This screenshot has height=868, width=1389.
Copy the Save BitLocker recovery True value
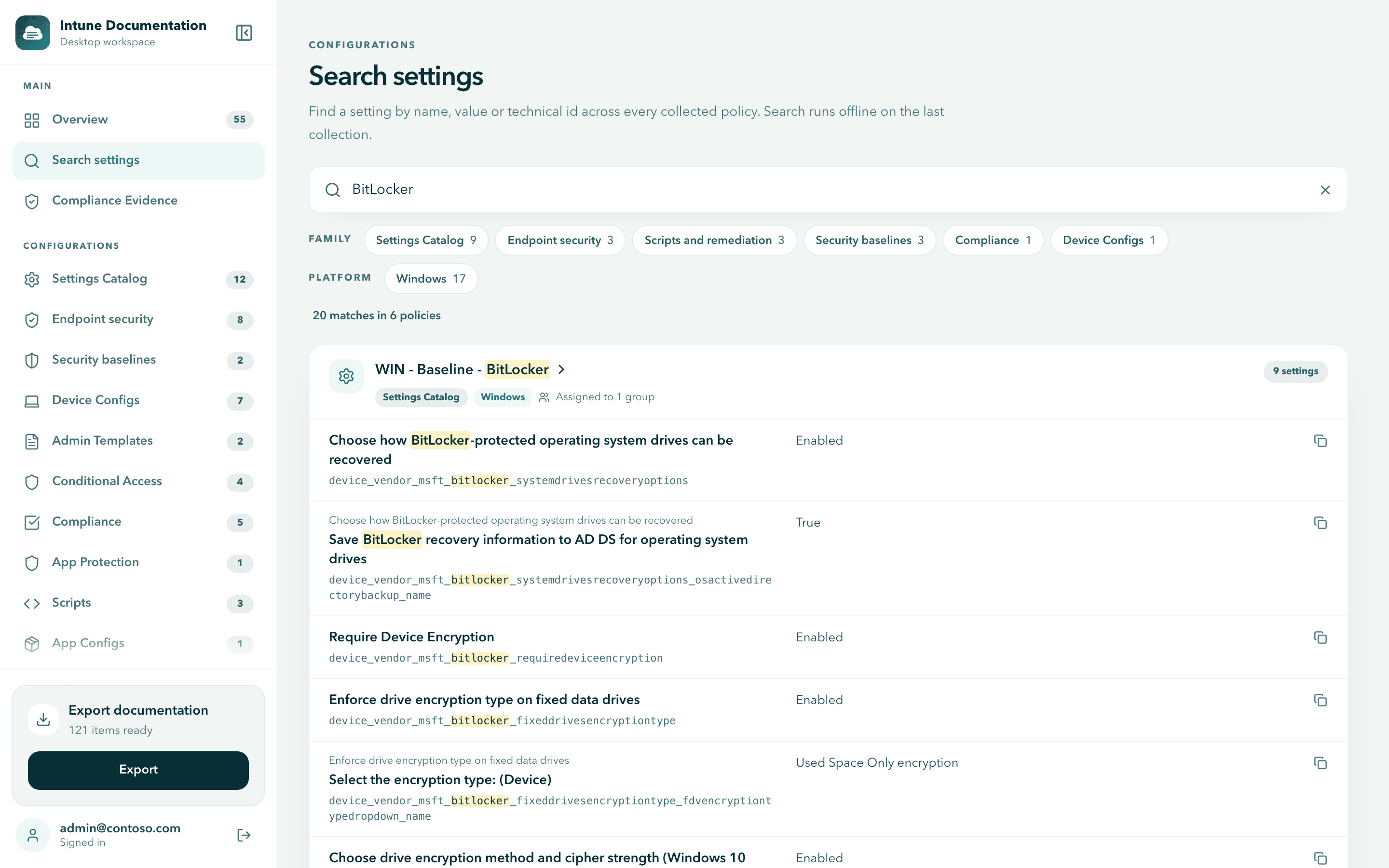click(x=1320, y=523)
